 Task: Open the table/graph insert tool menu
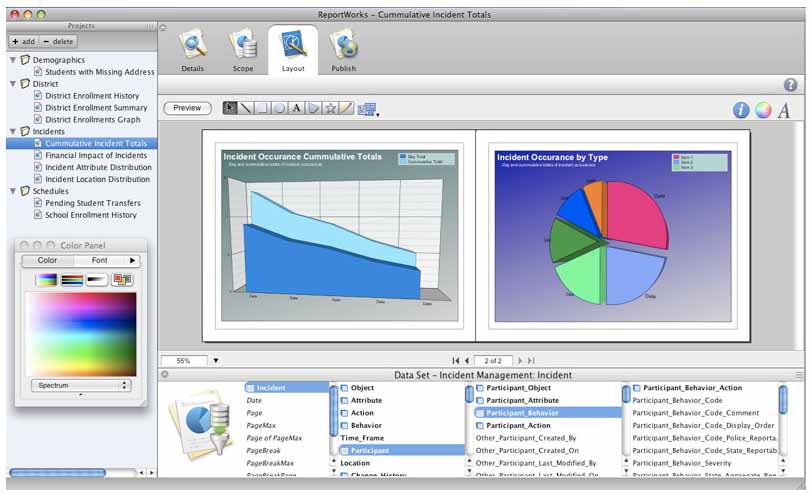pyautogui.click(x=368, y=109)
